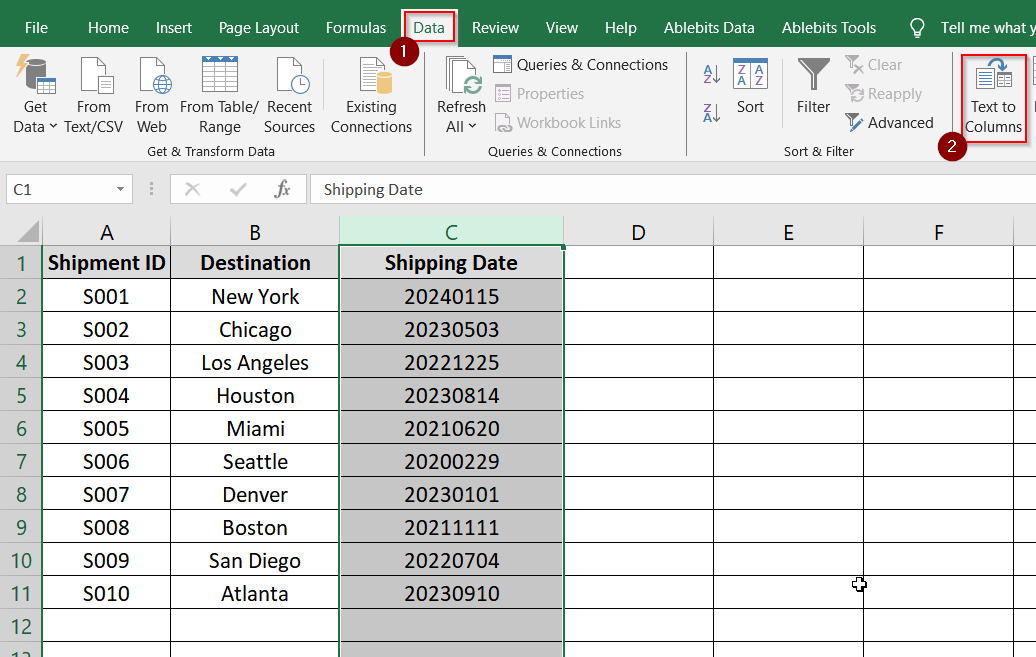Open the Page Layout tab
Screen dimensions: 1036x657
258,28
